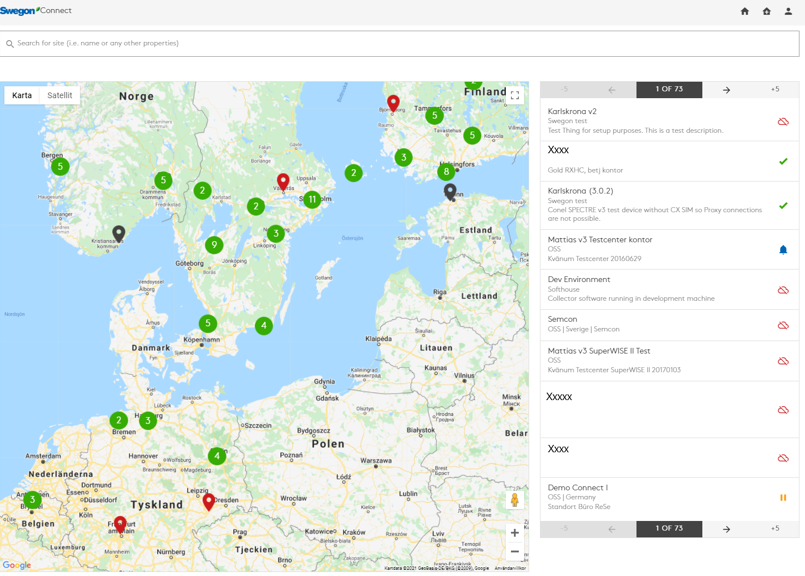Open the Swegon Connect logo link
Image resolution: width=805 pixels, height=576 pixels.
coord(36,11)
